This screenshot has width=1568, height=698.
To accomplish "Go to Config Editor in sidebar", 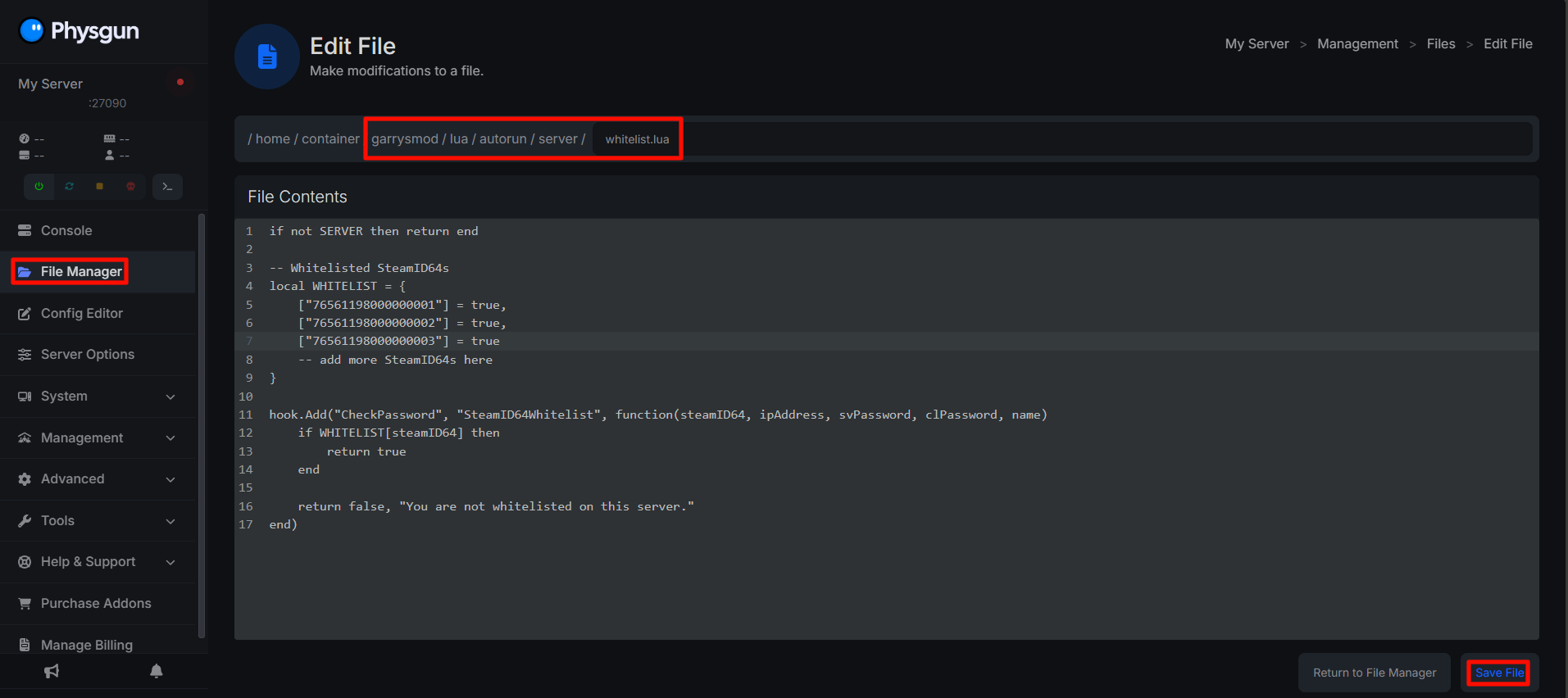I will tap(81, 314).
